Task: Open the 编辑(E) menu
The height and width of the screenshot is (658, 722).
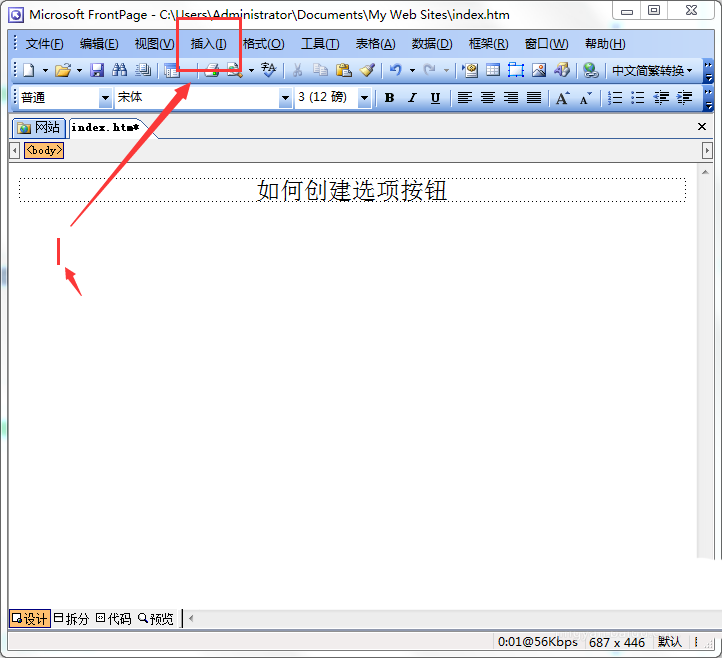Action: pos(99,44)
